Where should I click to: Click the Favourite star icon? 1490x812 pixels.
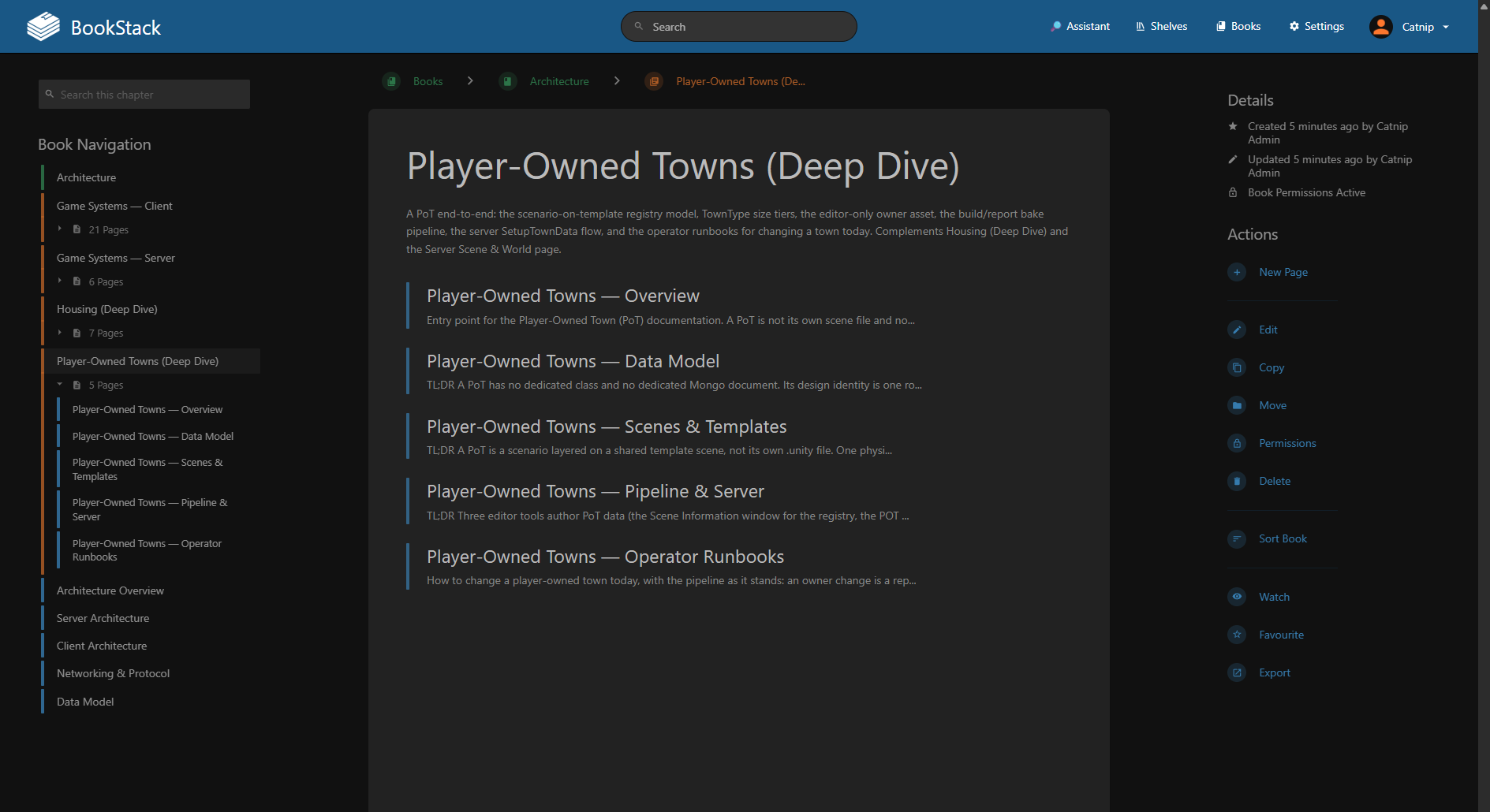pos(1237,635)
